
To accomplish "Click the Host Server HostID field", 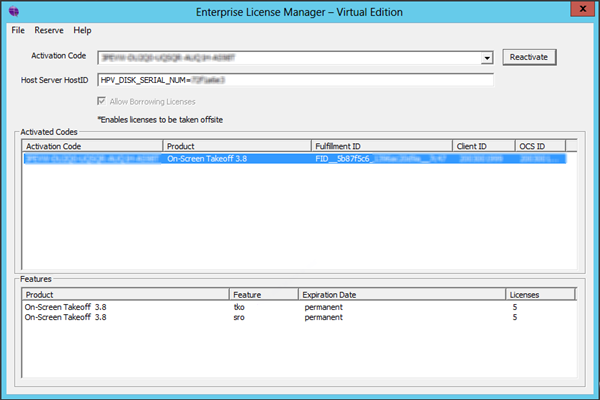I will (295, 80).
